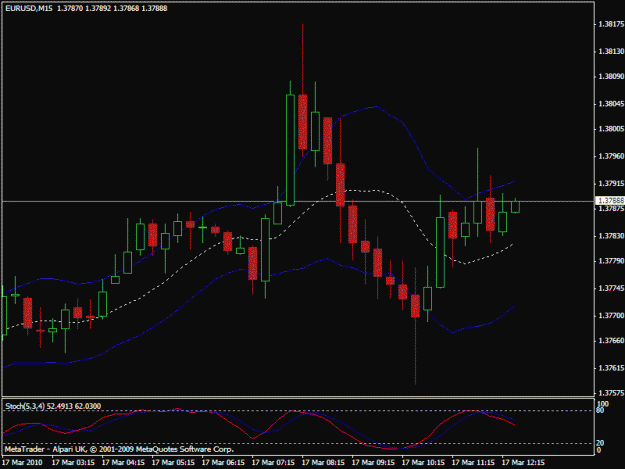Click the 17 Mar 12:15 time label
The width and height of the screenshot is (625, 469).
[x=523, y=463]
